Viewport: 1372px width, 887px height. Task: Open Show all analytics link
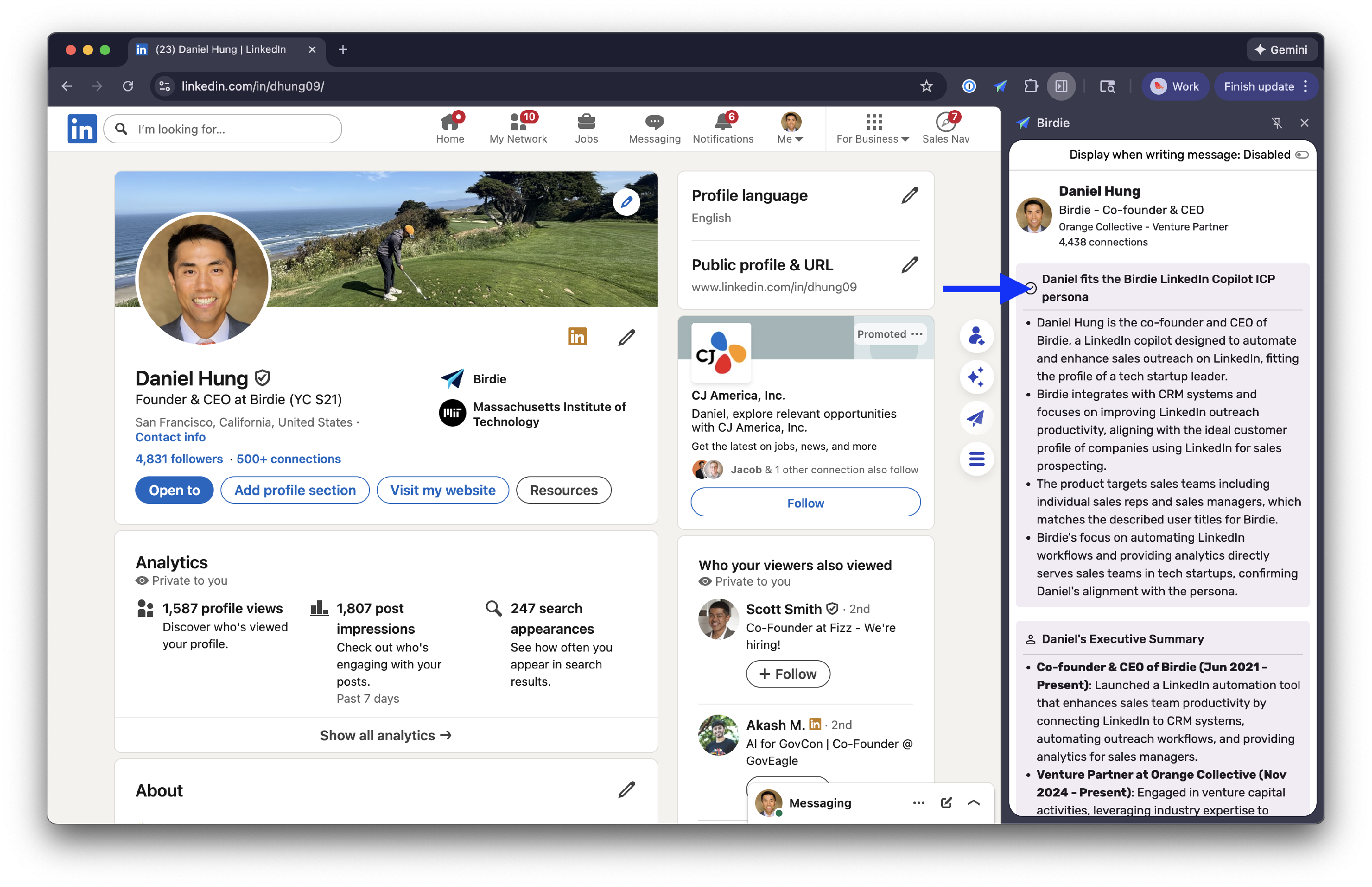(386, 736)
